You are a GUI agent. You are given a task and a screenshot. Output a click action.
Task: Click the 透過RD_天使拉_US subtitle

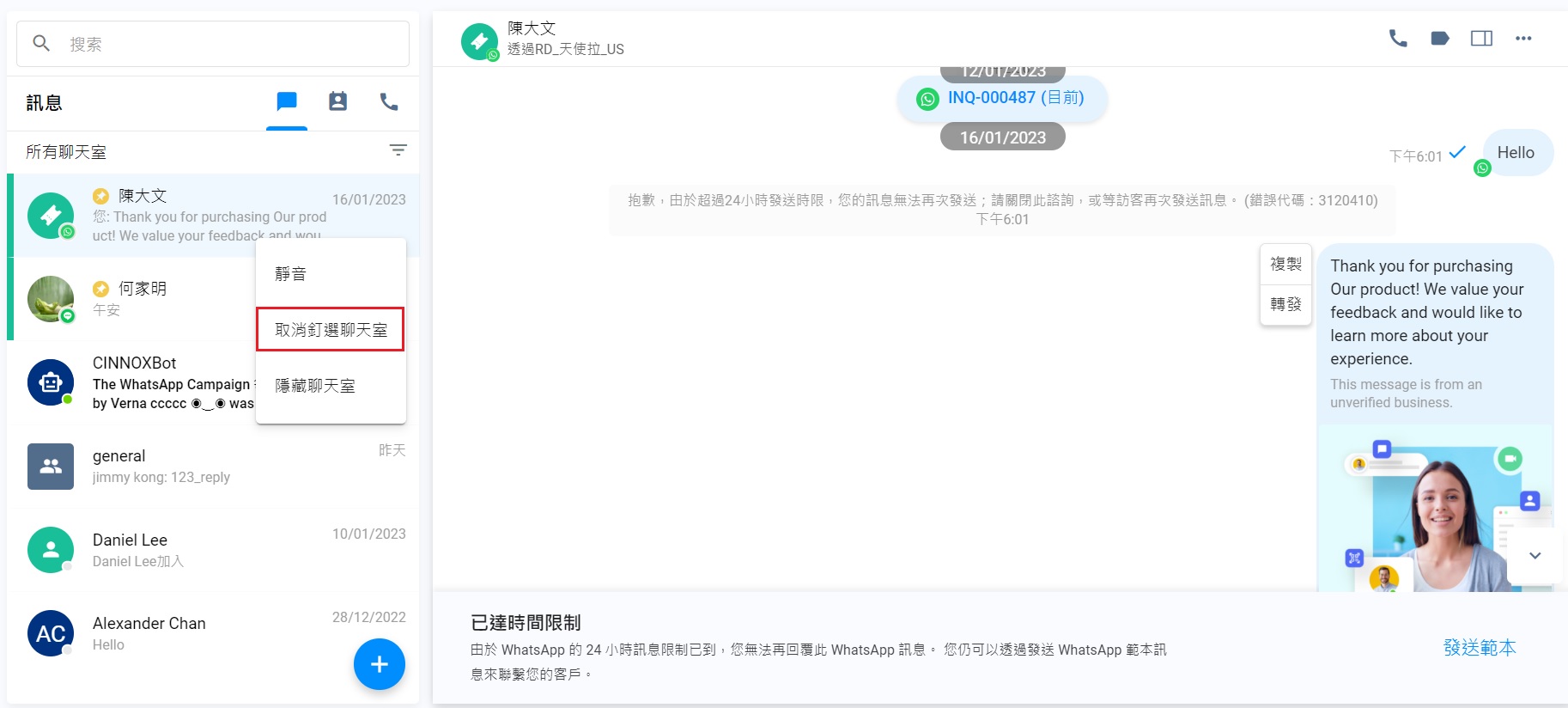[x=566, y=49]
